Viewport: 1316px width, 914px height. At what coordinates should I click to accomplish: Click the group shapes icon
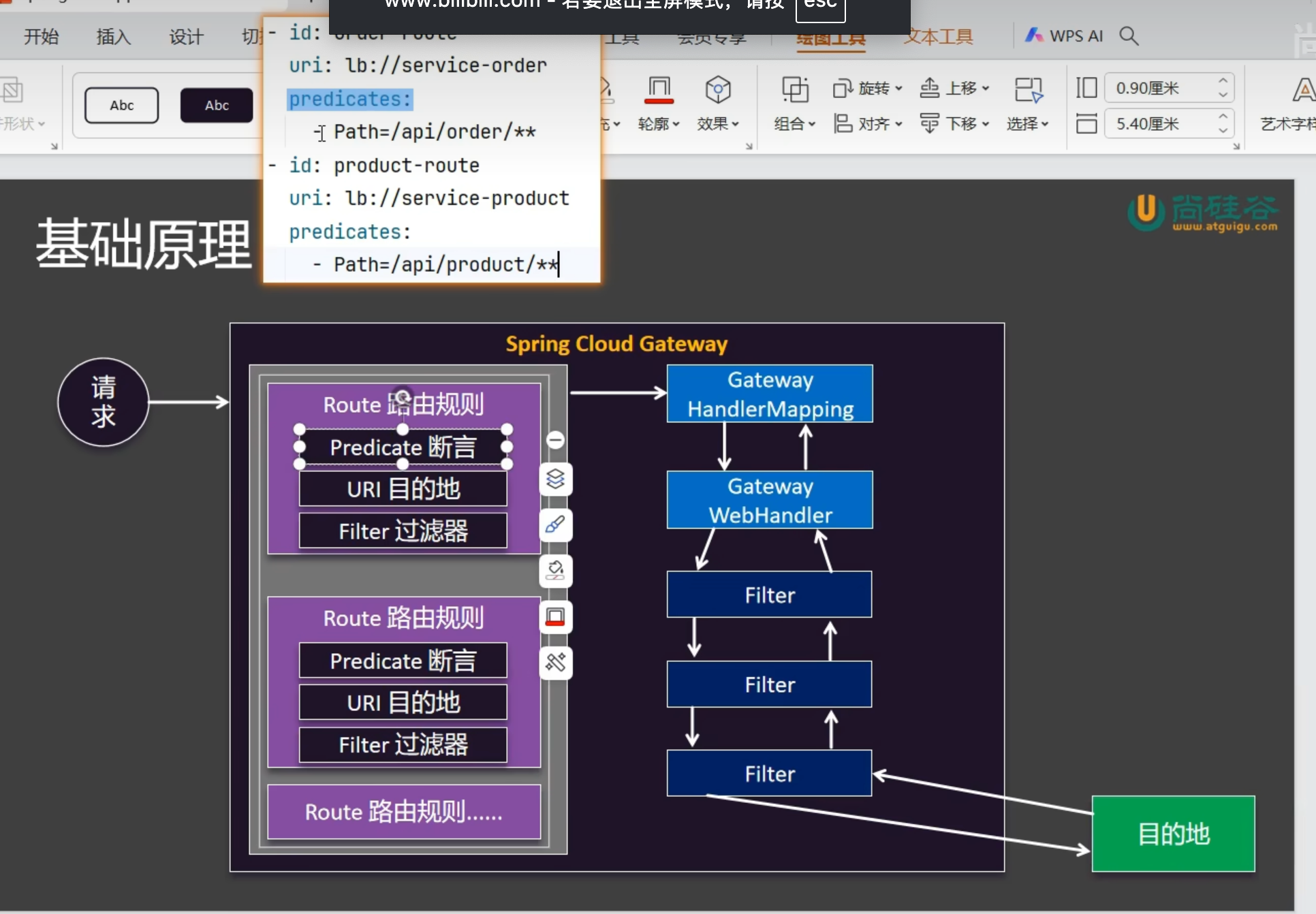(x=794, y=90)
